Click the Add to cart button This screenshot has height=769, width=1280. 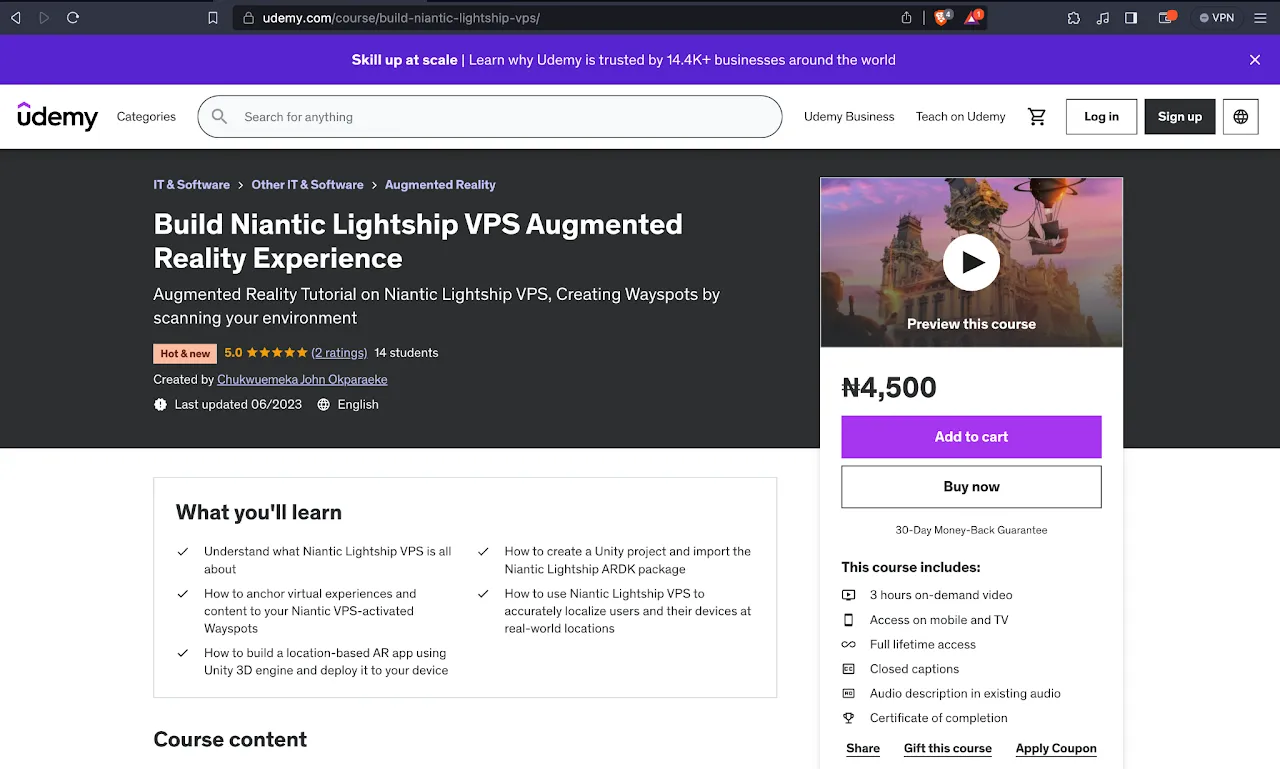(971, 437)
